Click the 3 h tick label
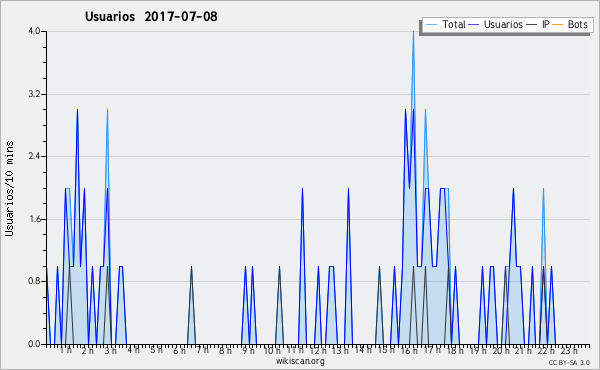Image resolution: width=600 pixels, height=370 pixels. click(x=111, y=350)
